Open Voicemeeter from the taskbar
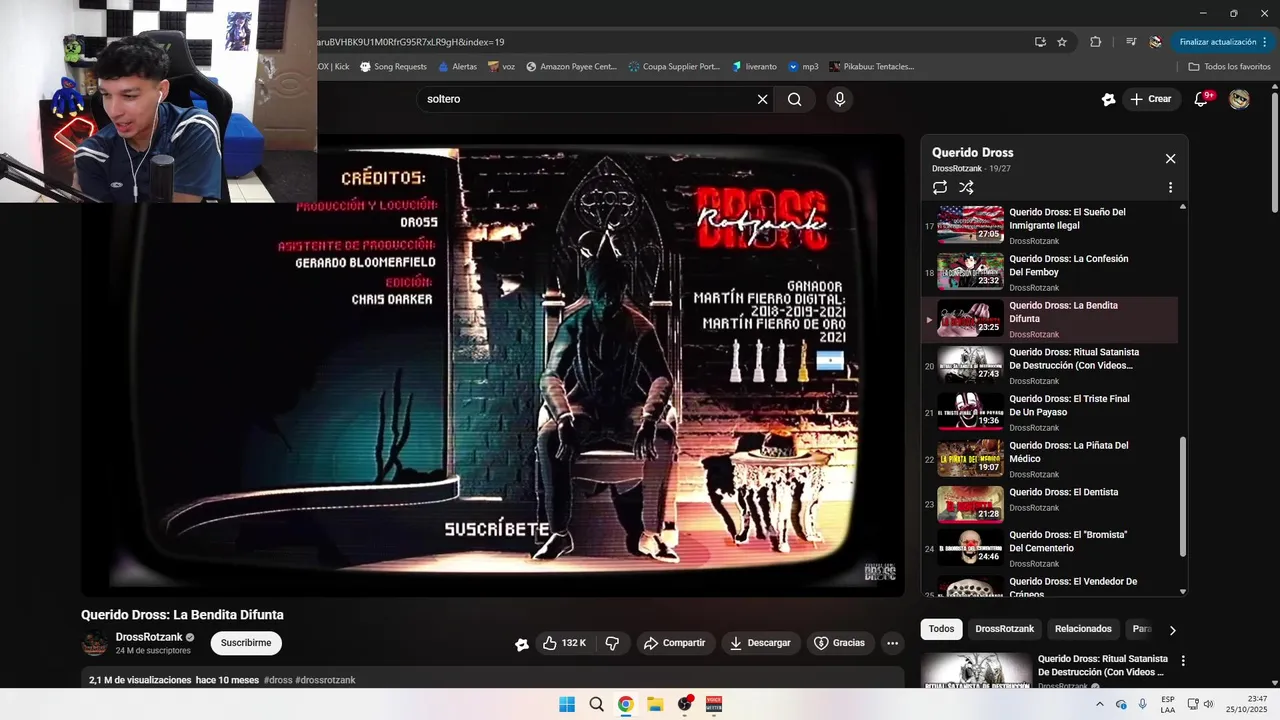1280x720 pixels. click(x=714, y=704)
